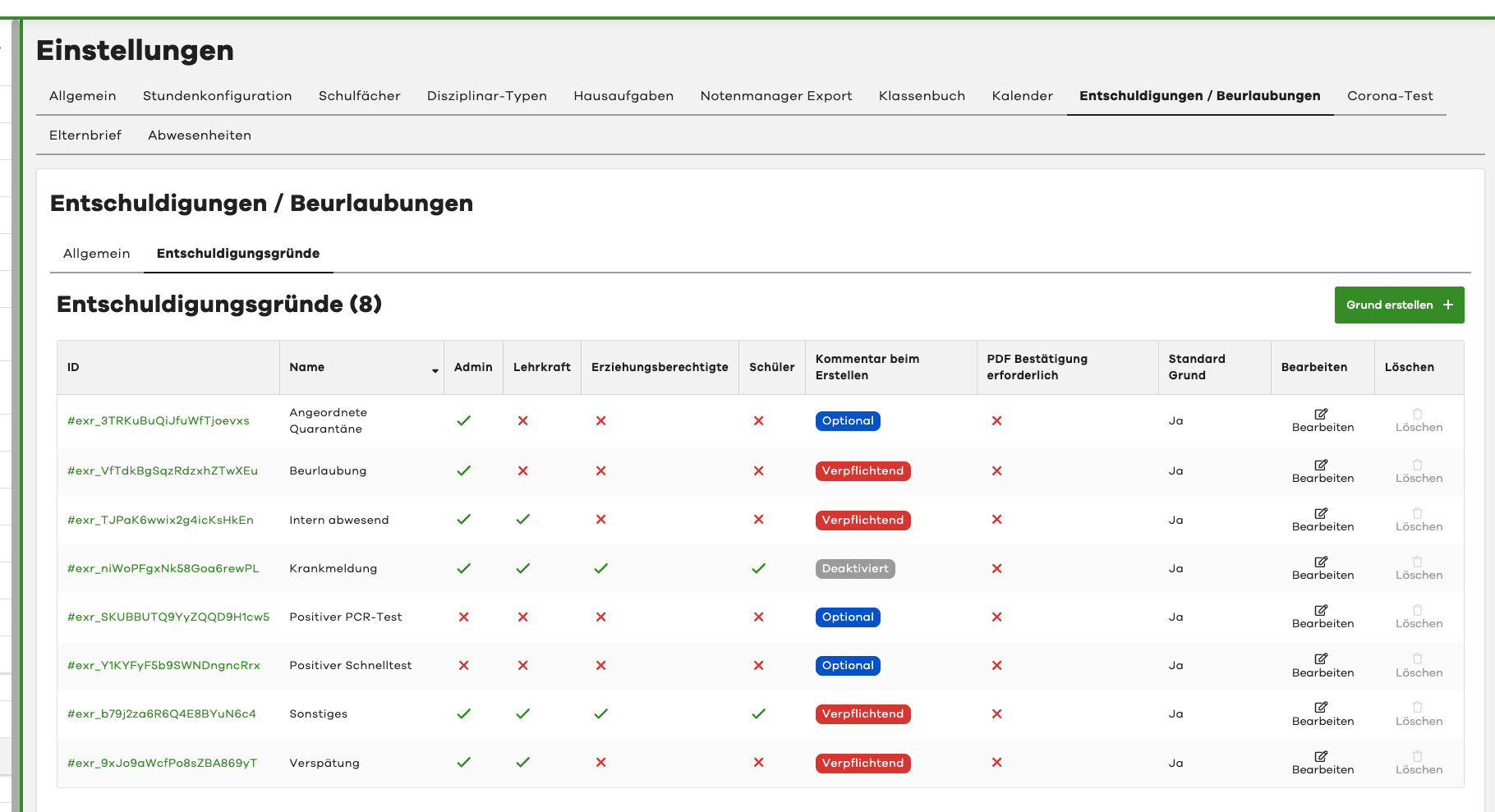This screenshot has width=1495, height=812.
Task: Click red Verpflichtend badge for Verspätung
Action: (x=862, y=763)
